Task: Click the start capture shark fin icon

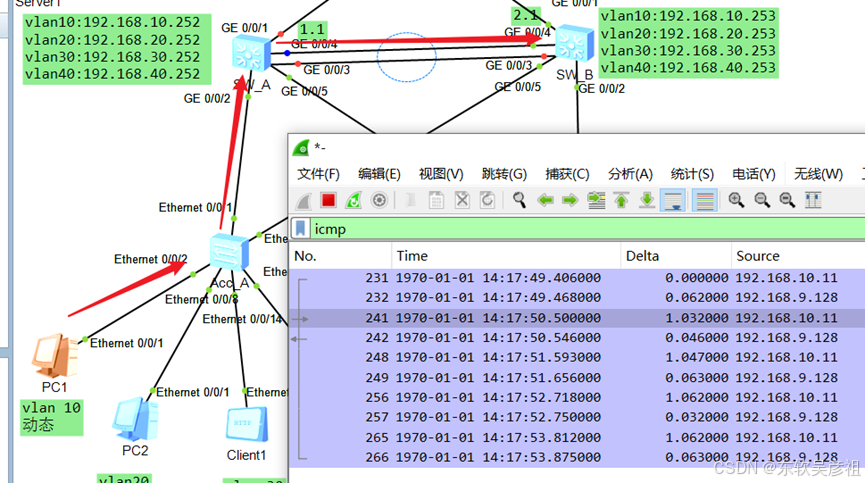Action: tap(303, 200)
